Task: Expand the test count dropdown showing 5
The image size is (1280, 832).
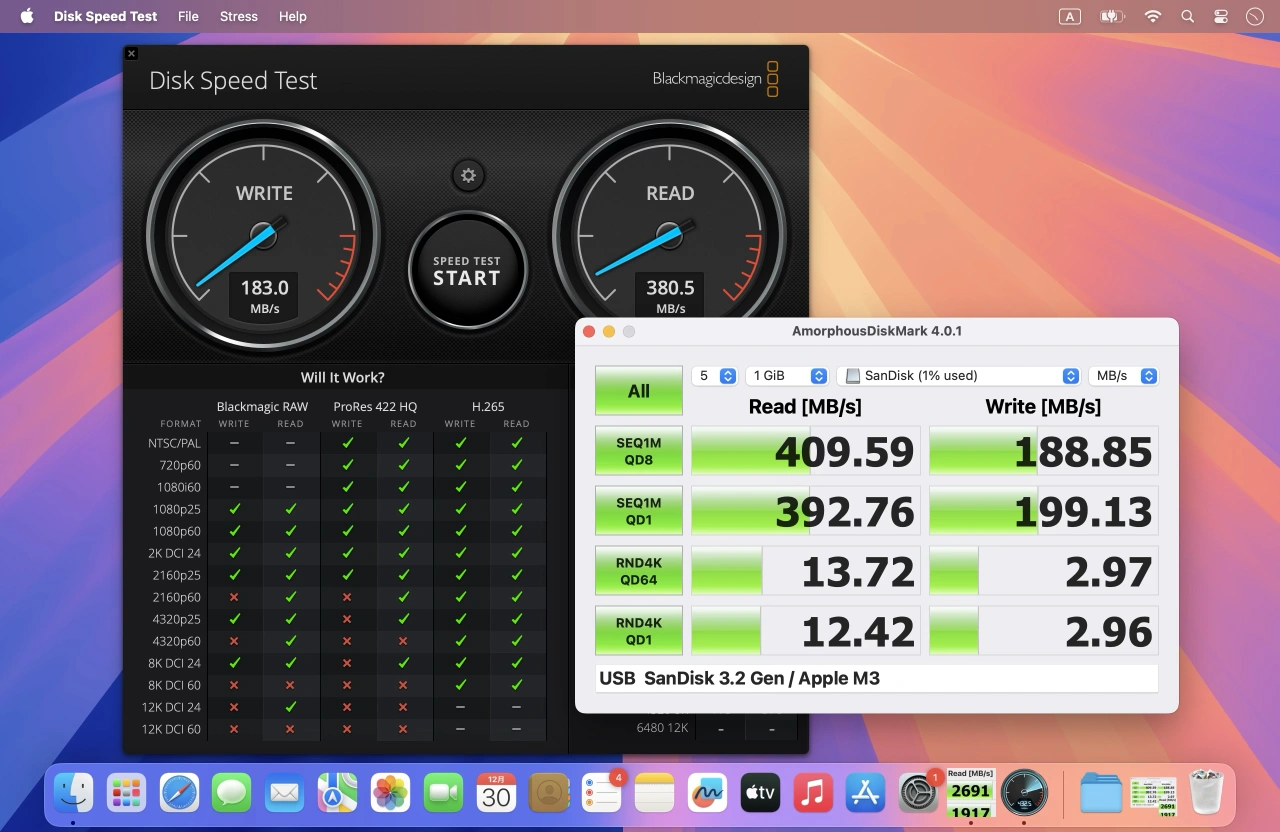Action: click(x=715, y=376)
